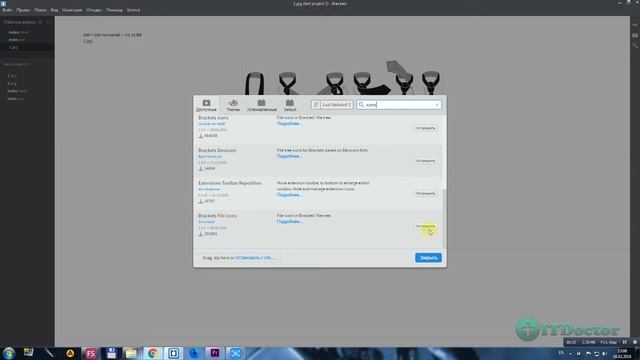Click the split view icon in sidebar
Image resolution: width=640 pixels, height=360 pixels.
click(x=49, y=22)
